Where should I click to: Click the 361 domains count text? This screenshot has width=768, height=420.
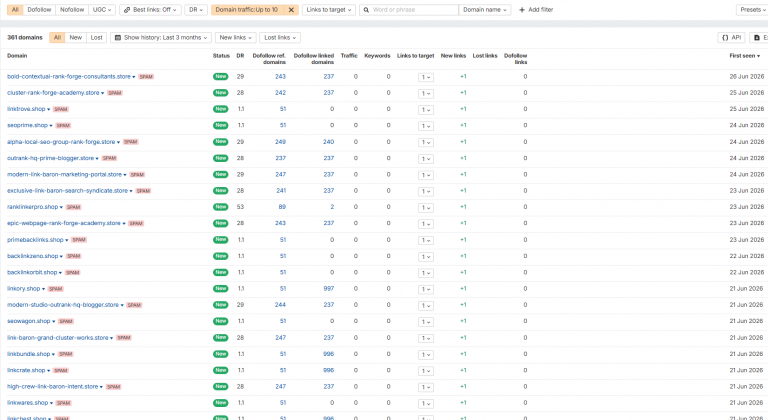(x=25, y=38)
